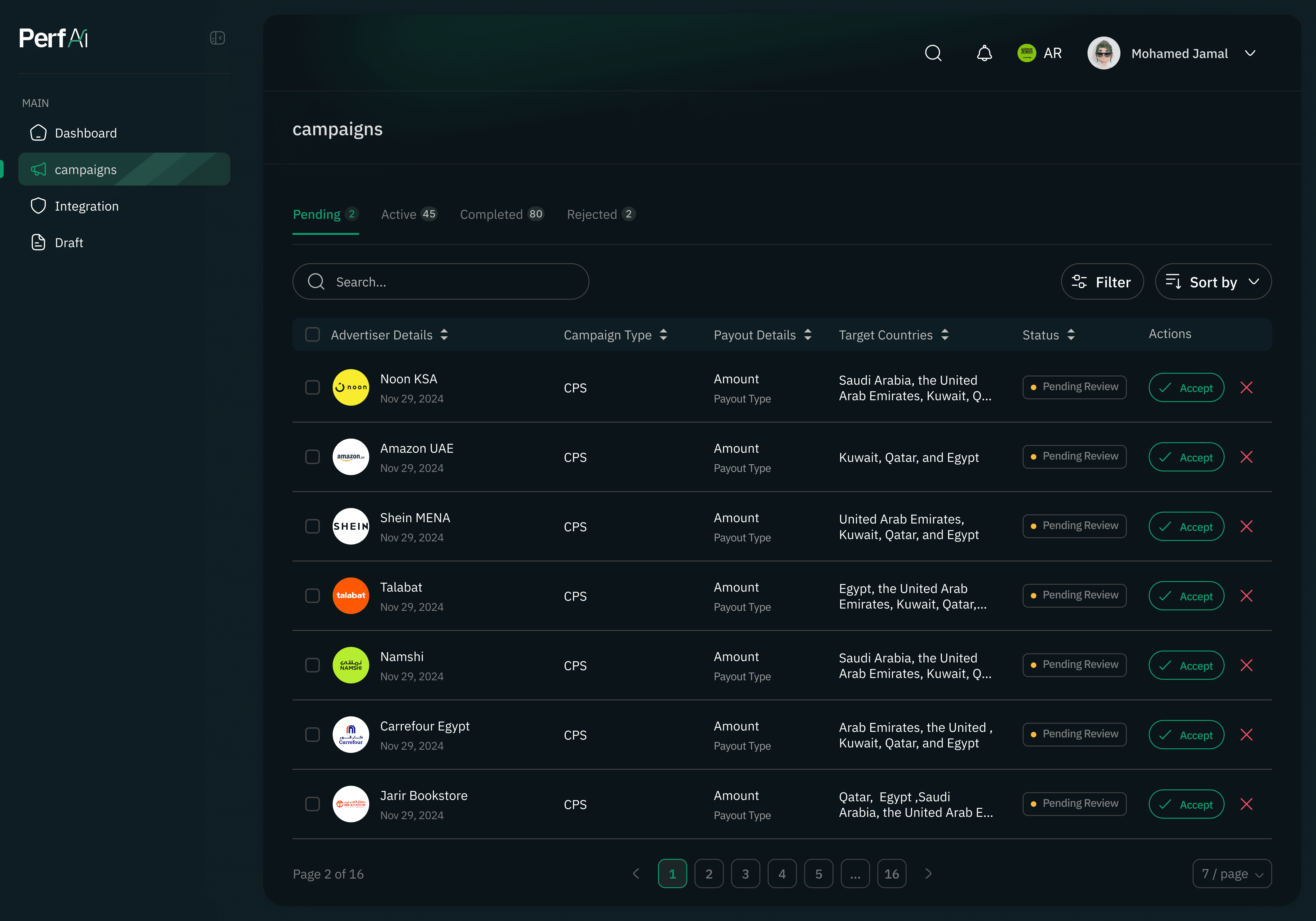Accept the Jarir Bookstore campaign

click(1186, 804)
